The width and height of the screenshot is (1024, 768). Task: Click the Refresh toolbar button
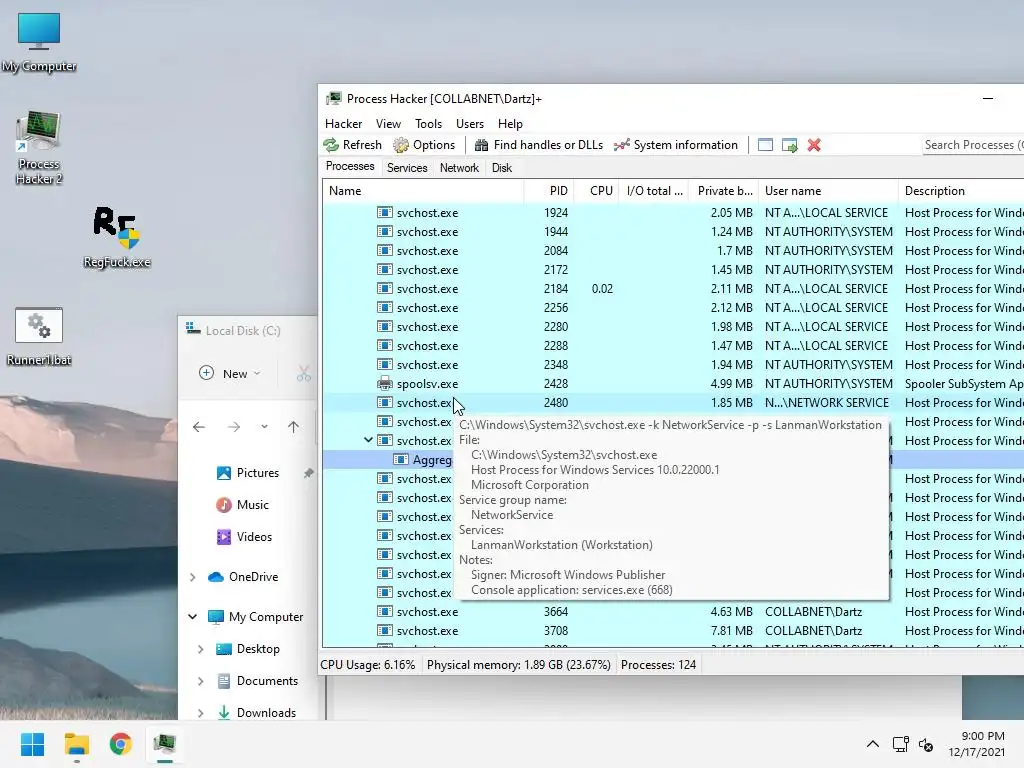pyautogui.click(x=353, y=145)
